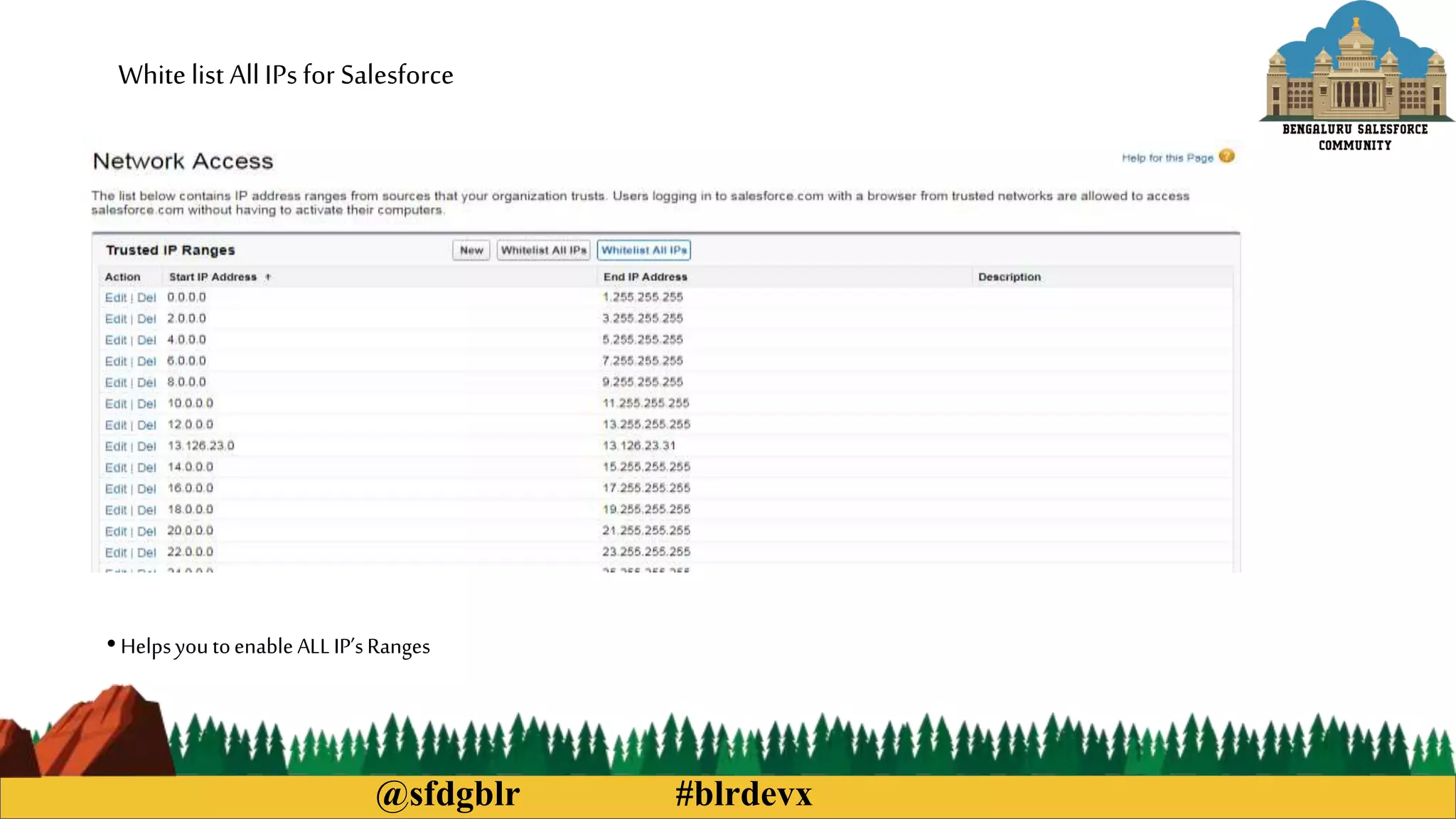The image size is (1456, 819).
Task: Open the Help for this Page link
Action: click(x=1167, y=158)
